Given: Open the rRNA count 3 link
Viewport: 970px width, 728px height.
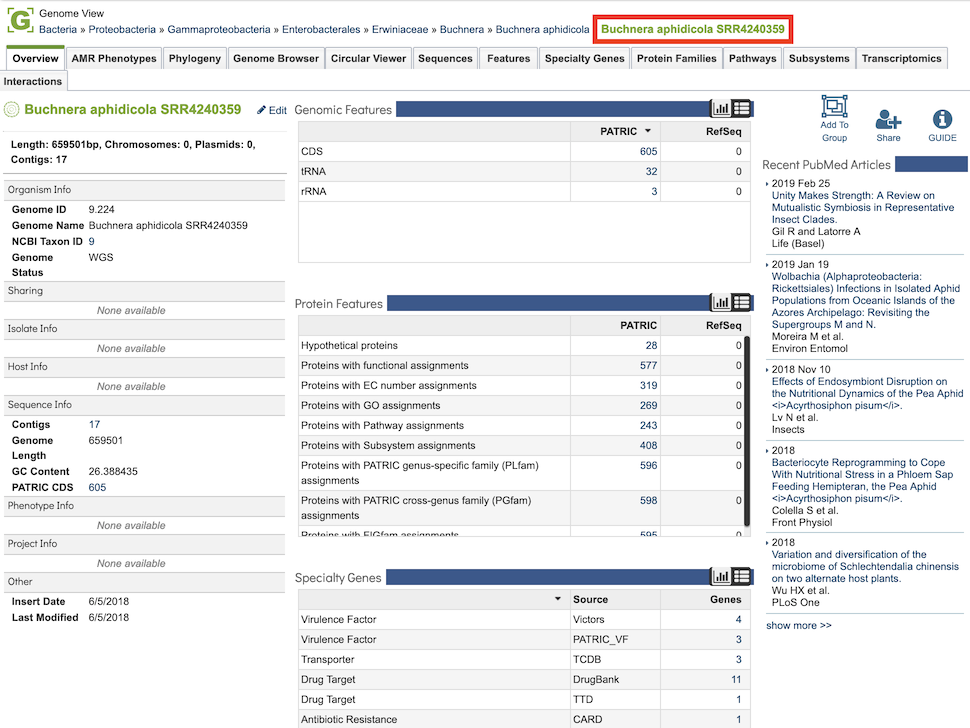Looking at the screenshot, I should click(x=654, y=191).
